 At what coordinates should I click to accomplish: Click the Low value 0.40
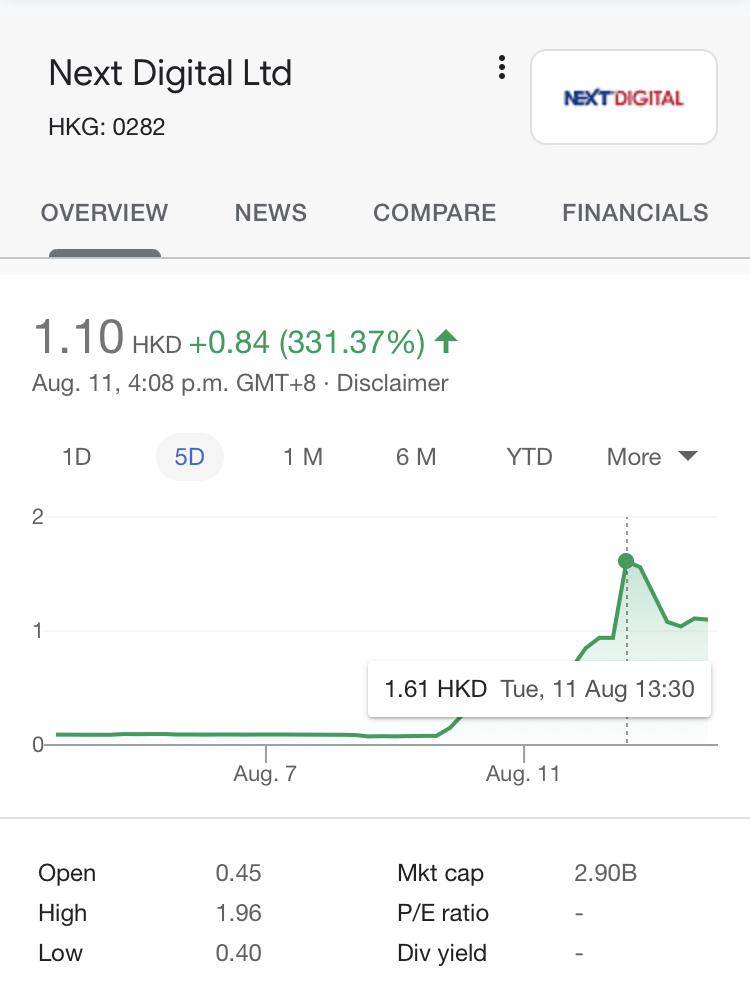click(238, 953)
